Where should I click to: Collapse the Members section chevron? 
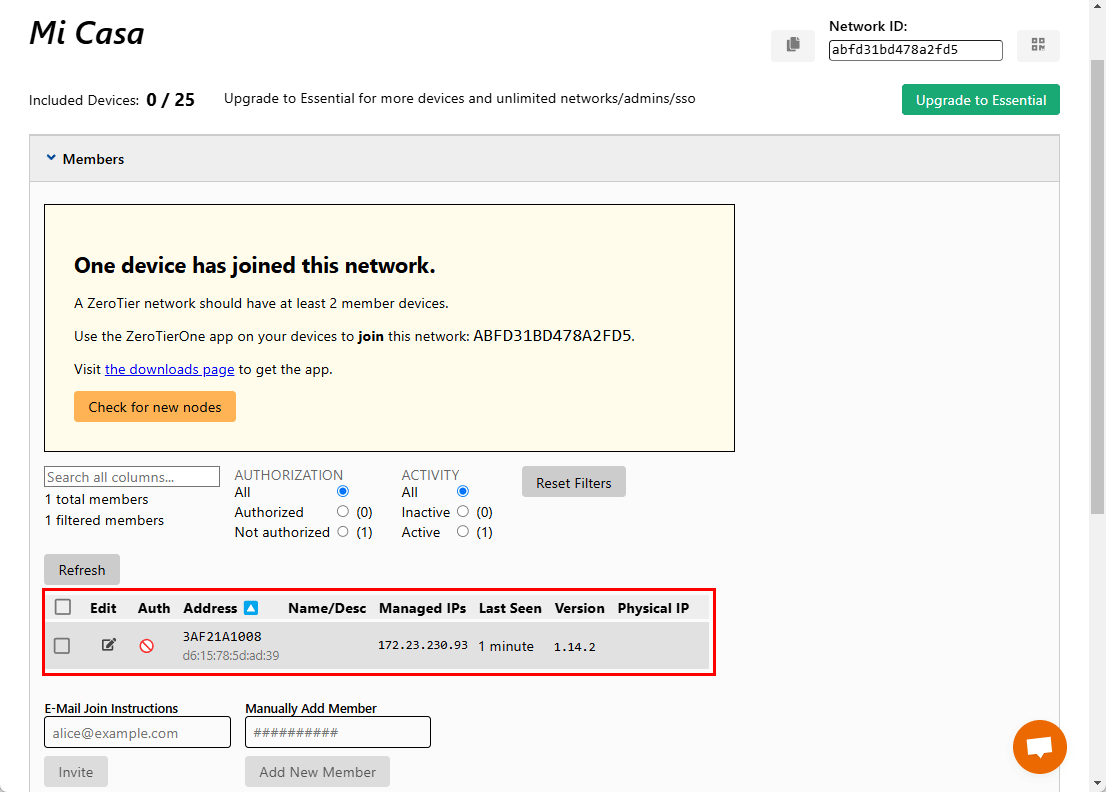(x=50, y=158)
